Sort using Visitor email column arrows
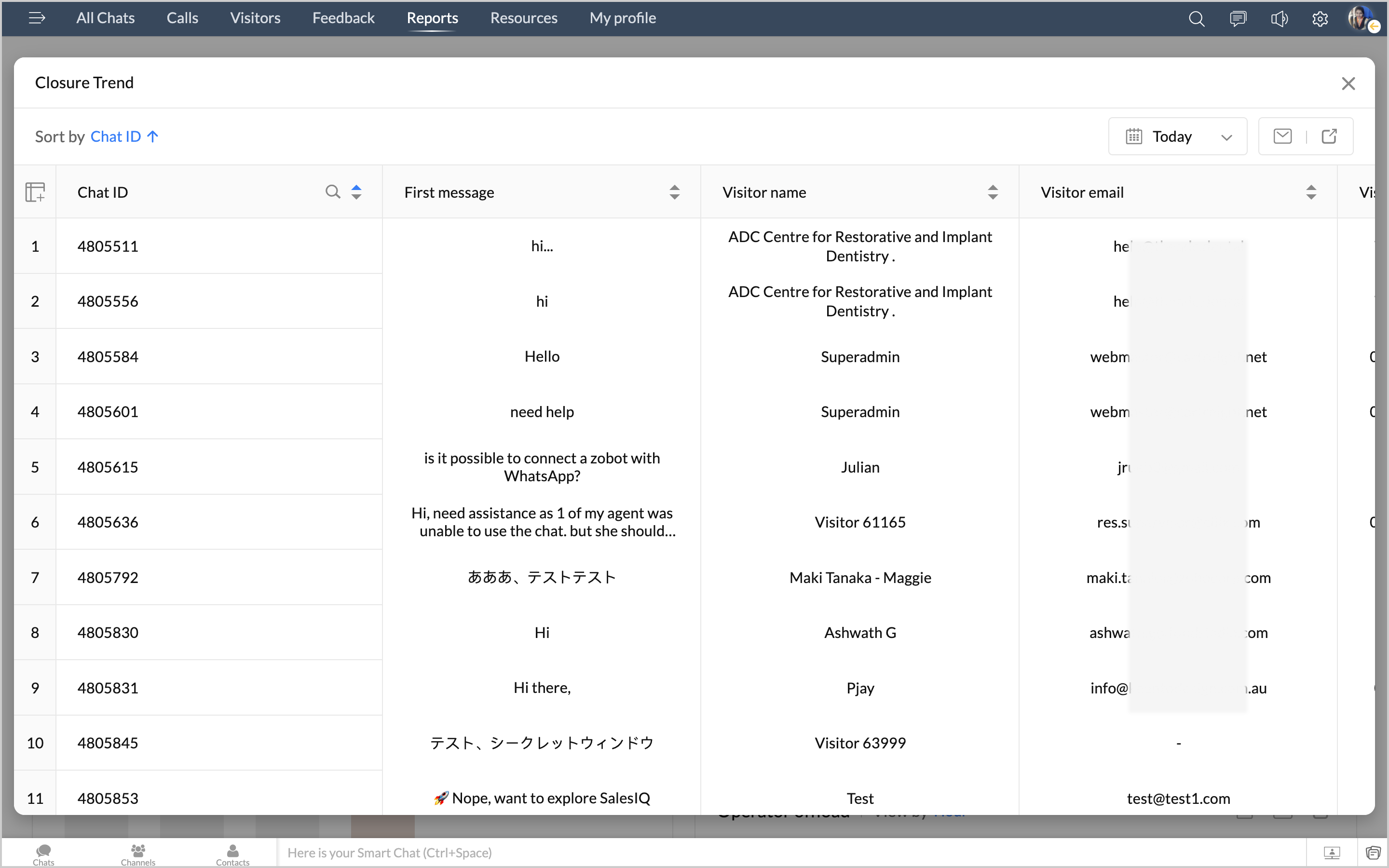 coord(1311,192)
